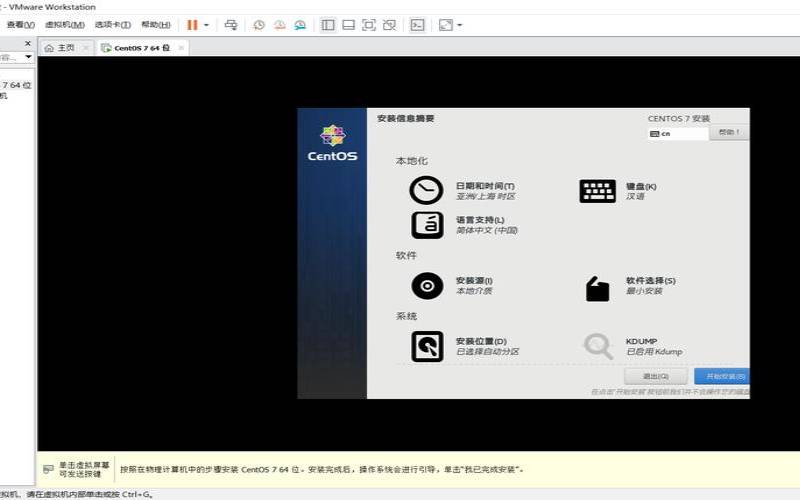Screen dimensions: 800x500
Task: Open the power options dropdown arrow beside pause
Action: tap(206, 25)
